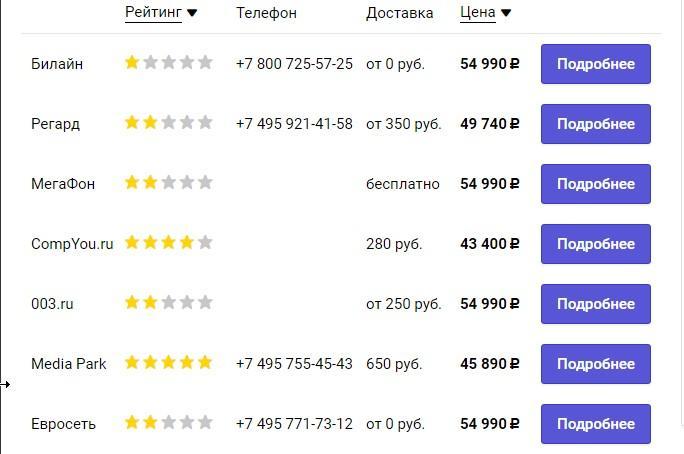This screenshot has height=454, width=684.
Task: Click the arrow next to Цена header
Action: [x=506, y=14]
